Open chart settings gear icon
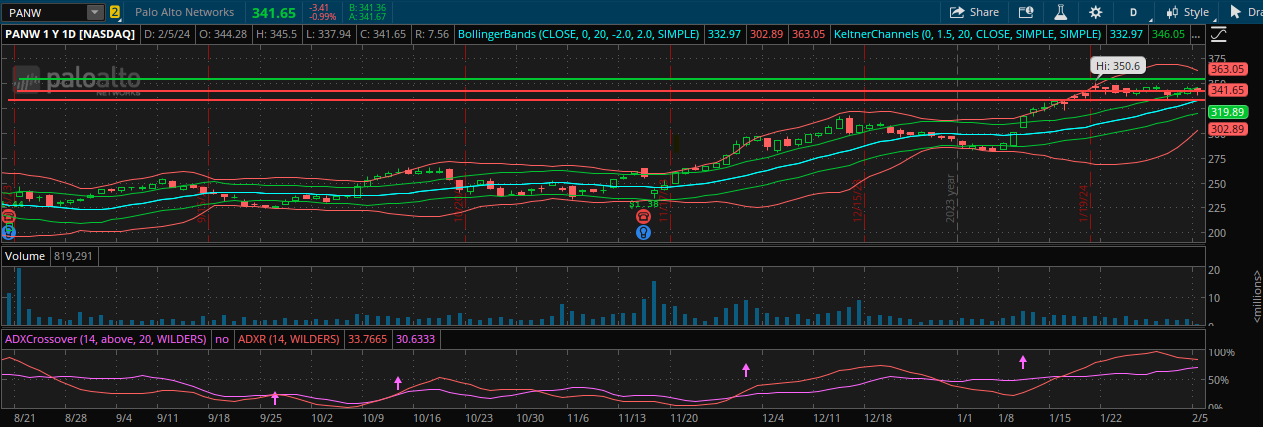Viewport: 1263px width, 427px height. [1096, 12]
